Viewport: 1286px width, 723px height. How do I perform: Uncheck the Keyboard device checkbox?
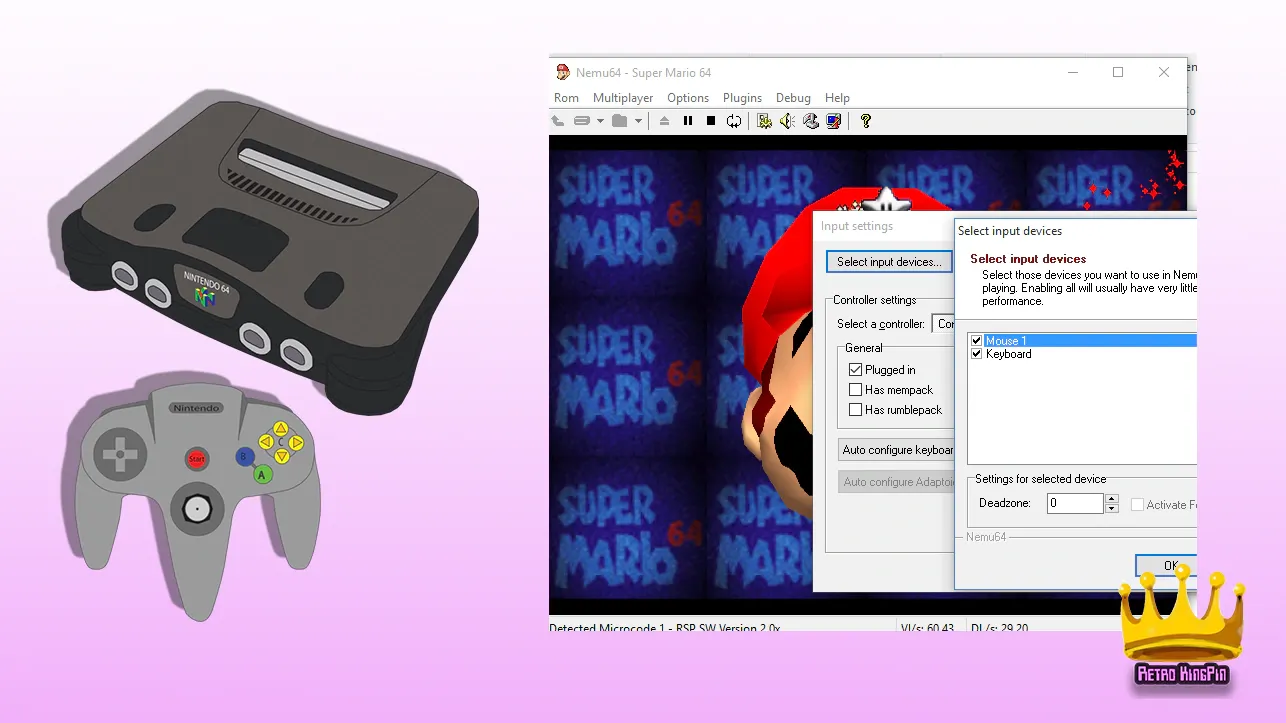[x=977, y=354]
